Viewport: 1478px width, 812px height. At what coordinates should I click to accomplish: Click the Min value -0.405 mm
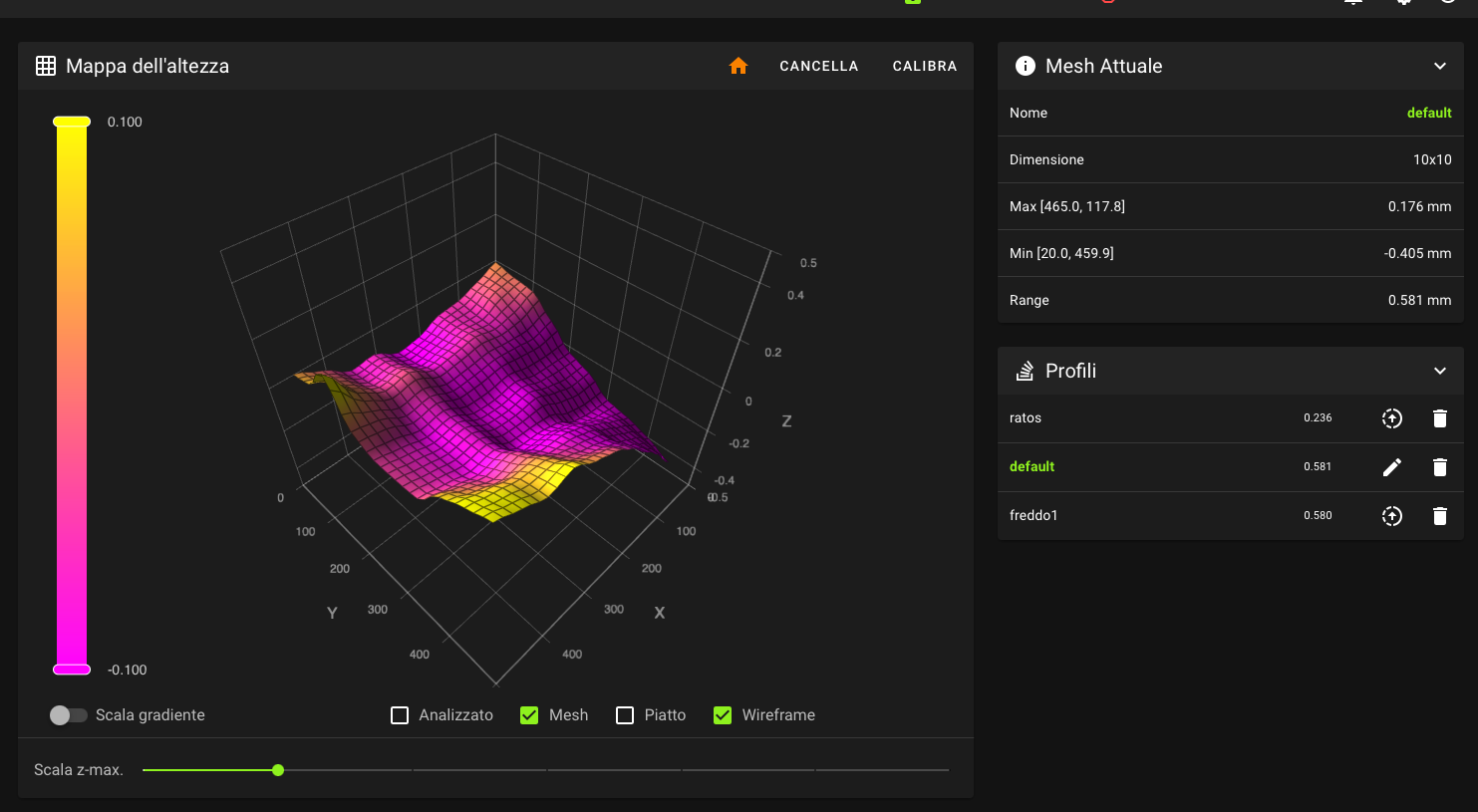click(1417, 253)
